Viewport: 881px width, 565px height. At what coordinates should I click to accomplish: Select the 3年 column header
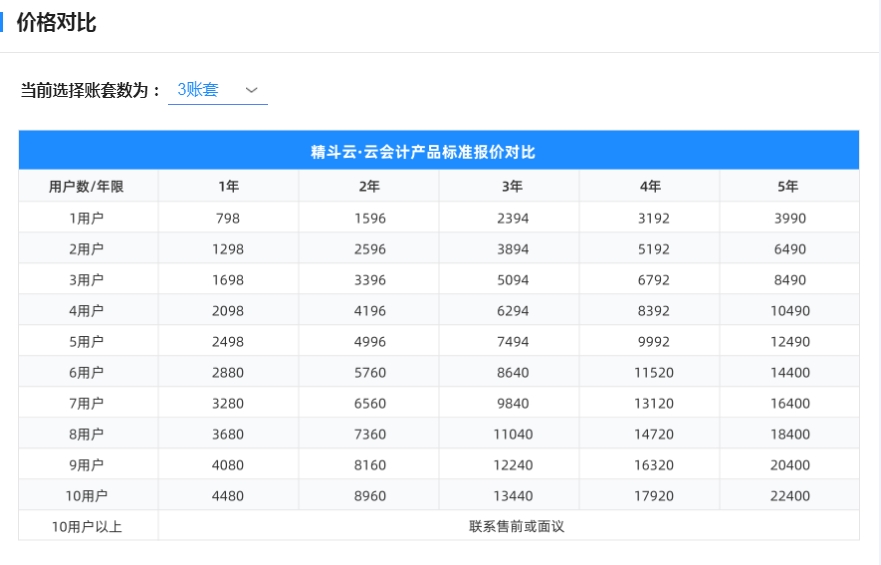tap(512, 187)
